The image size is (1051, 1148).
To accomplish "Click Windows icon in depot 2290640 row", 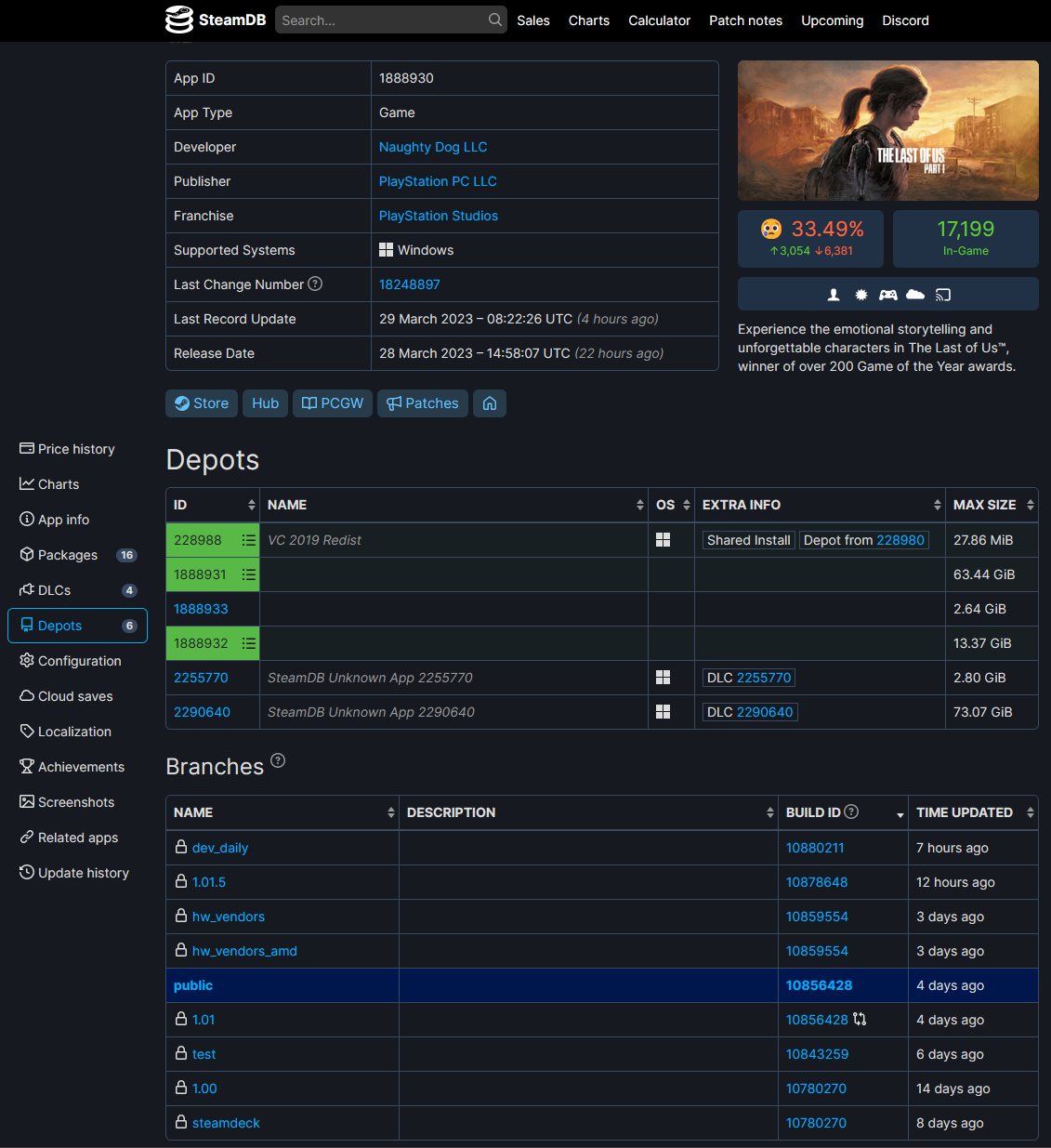I will [x=663, y=712].
